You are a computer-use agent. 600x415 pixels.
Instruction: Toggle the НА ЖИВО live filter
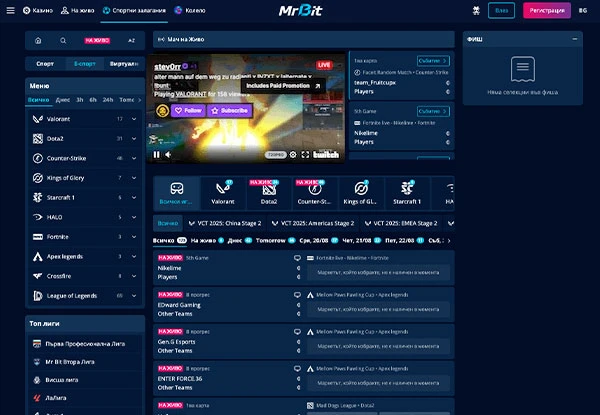pos(97,41)
